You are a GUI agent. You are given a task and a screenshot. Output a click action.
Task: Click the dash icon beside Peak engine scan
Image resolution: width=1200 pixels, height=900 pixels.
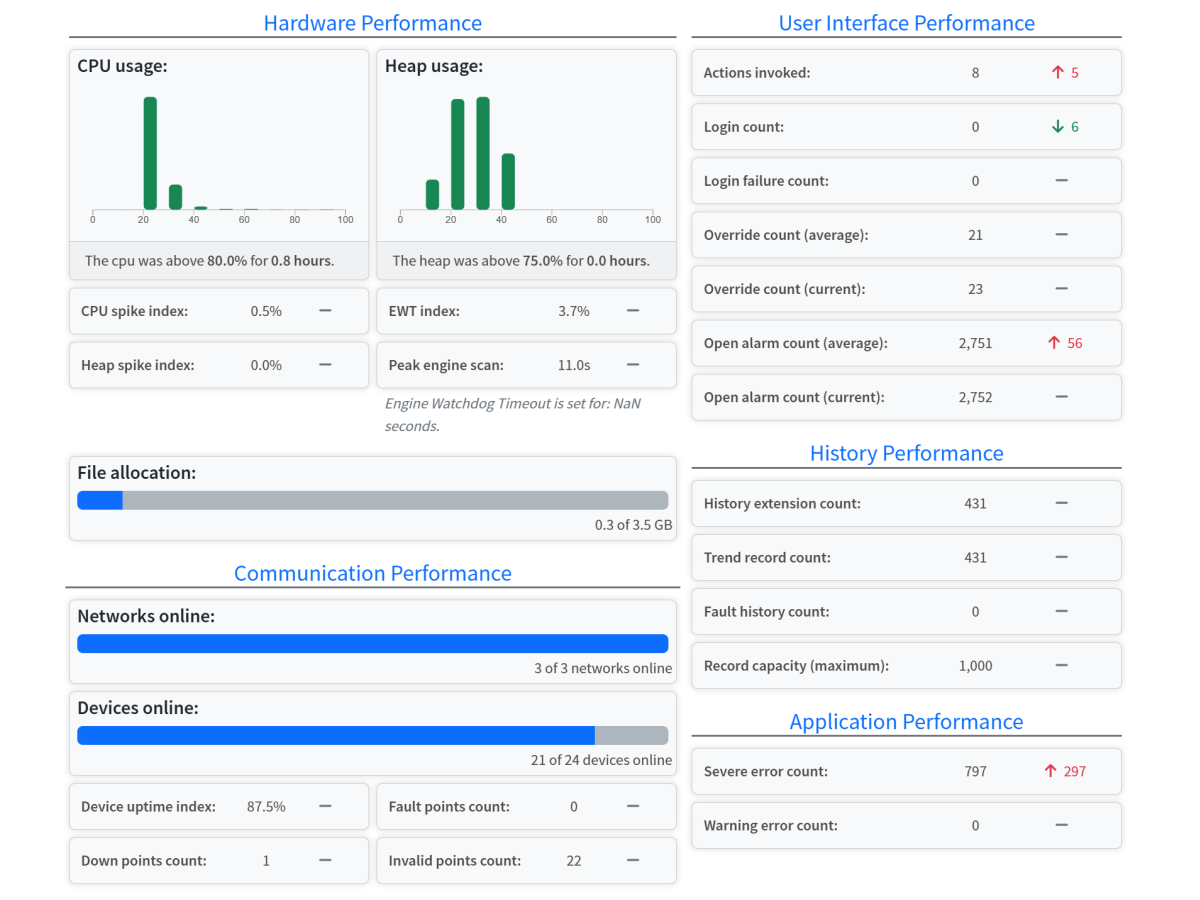pos(632,365)
